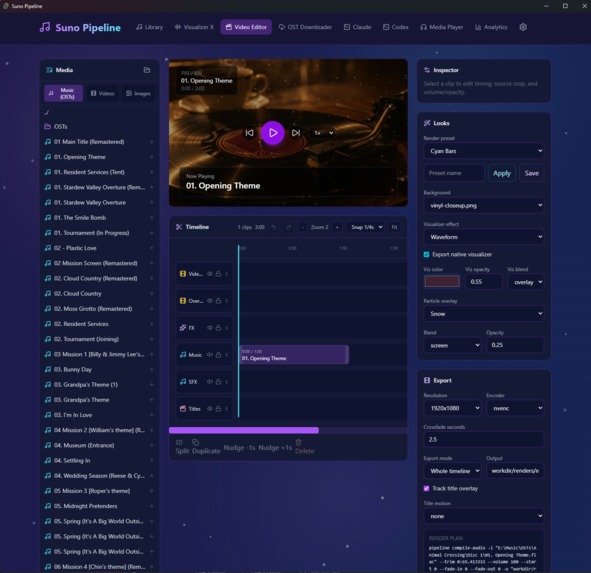
Task: Open the Viz blend overlay dropdown
Action: (526, 282)
